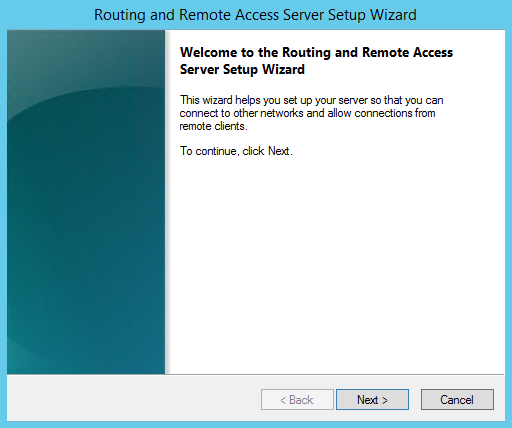Click "Routing" in the title bar text
512x428 pixels.
point(120,16)
